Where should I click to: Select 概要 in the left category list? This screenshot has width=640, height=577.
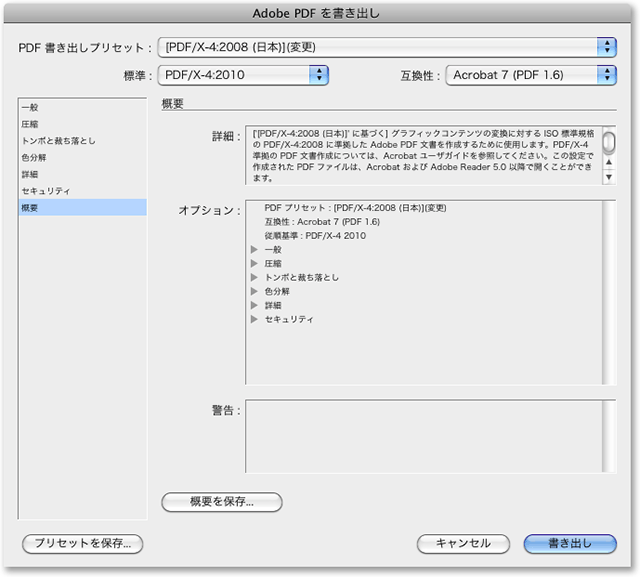coord(31,207)
